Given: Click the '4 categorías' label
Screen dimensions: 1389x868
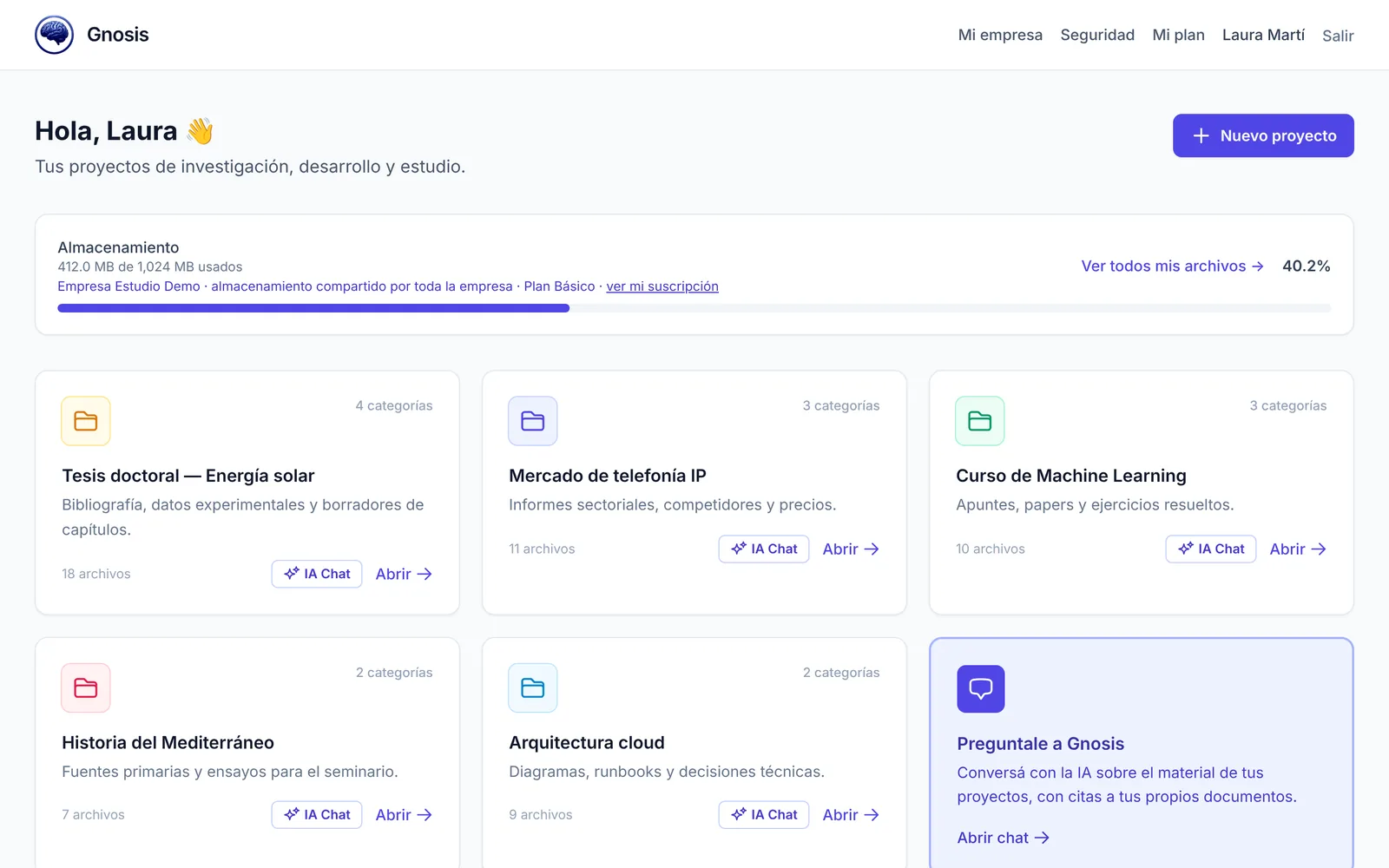Looking at the screenshot, I should pyautogui.click(x=394, y=405).
